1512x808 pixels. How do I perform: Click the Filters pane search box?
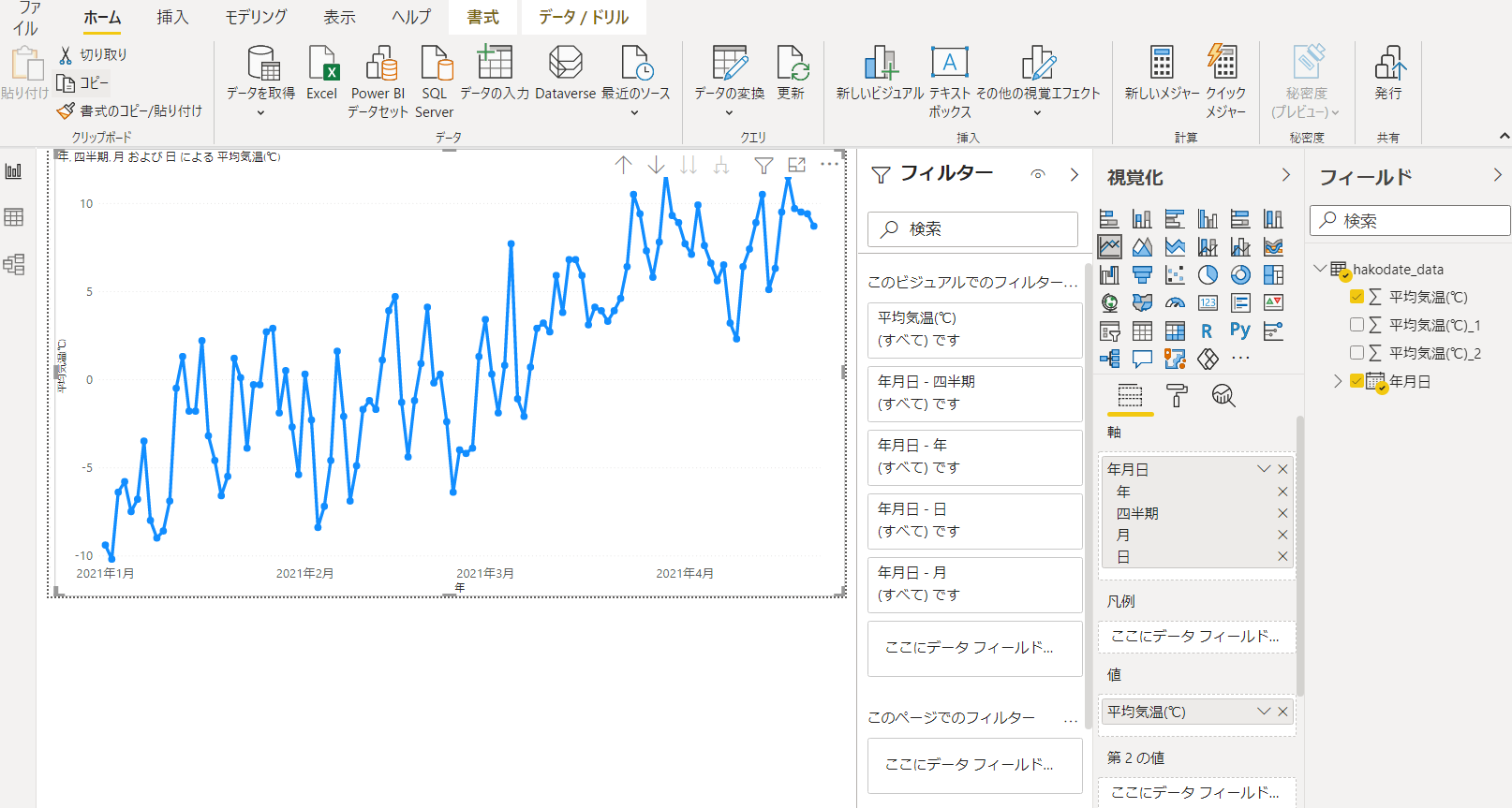click(x=972, y=229)
